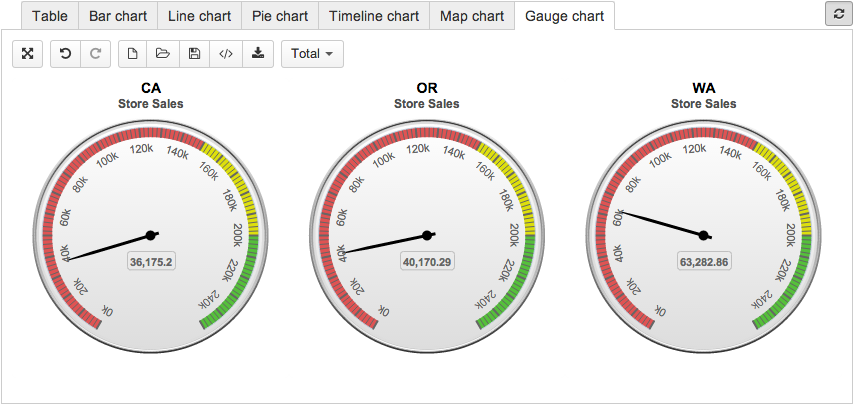Click the export download icon

(256, 54)
